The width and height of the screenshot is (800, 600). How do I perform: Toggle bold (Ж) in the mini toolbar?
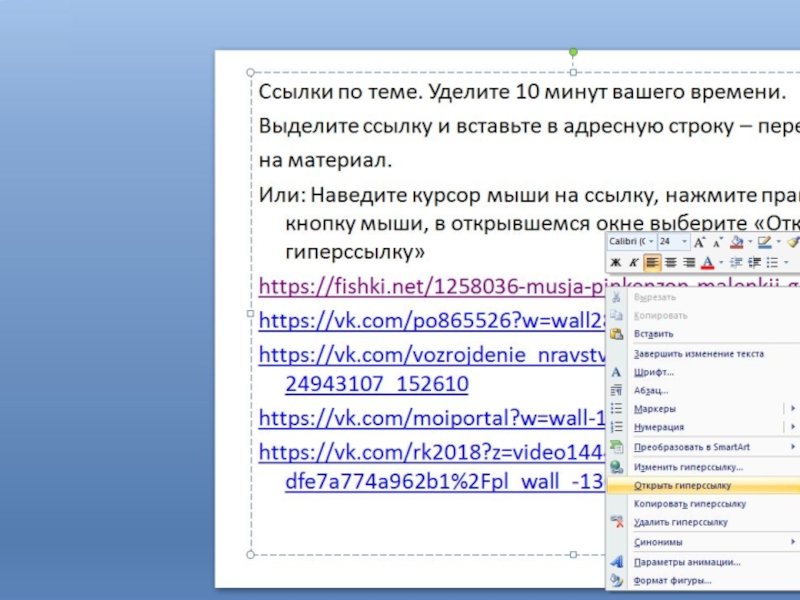click(x=615, y=262)
